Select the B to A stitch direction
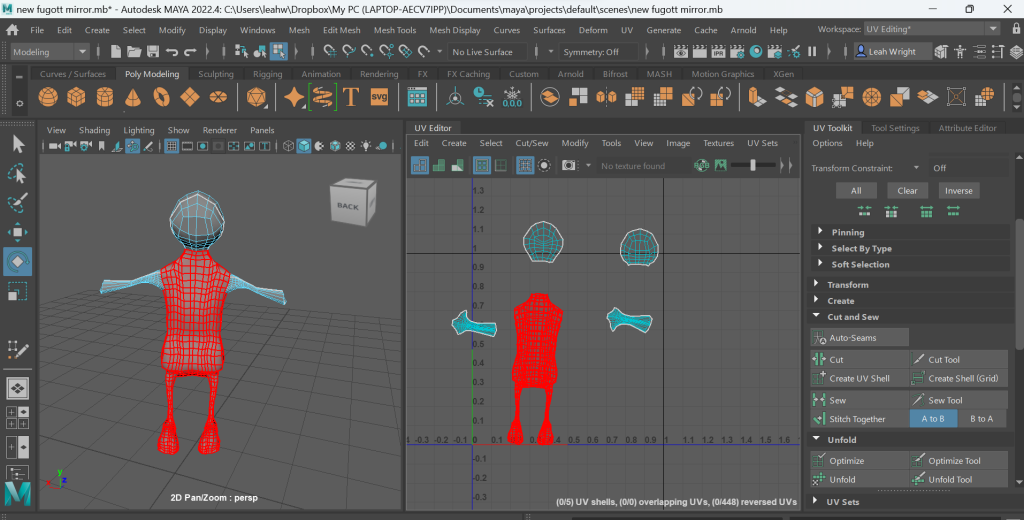This screenshot has width=1024, height=520. 982,419
